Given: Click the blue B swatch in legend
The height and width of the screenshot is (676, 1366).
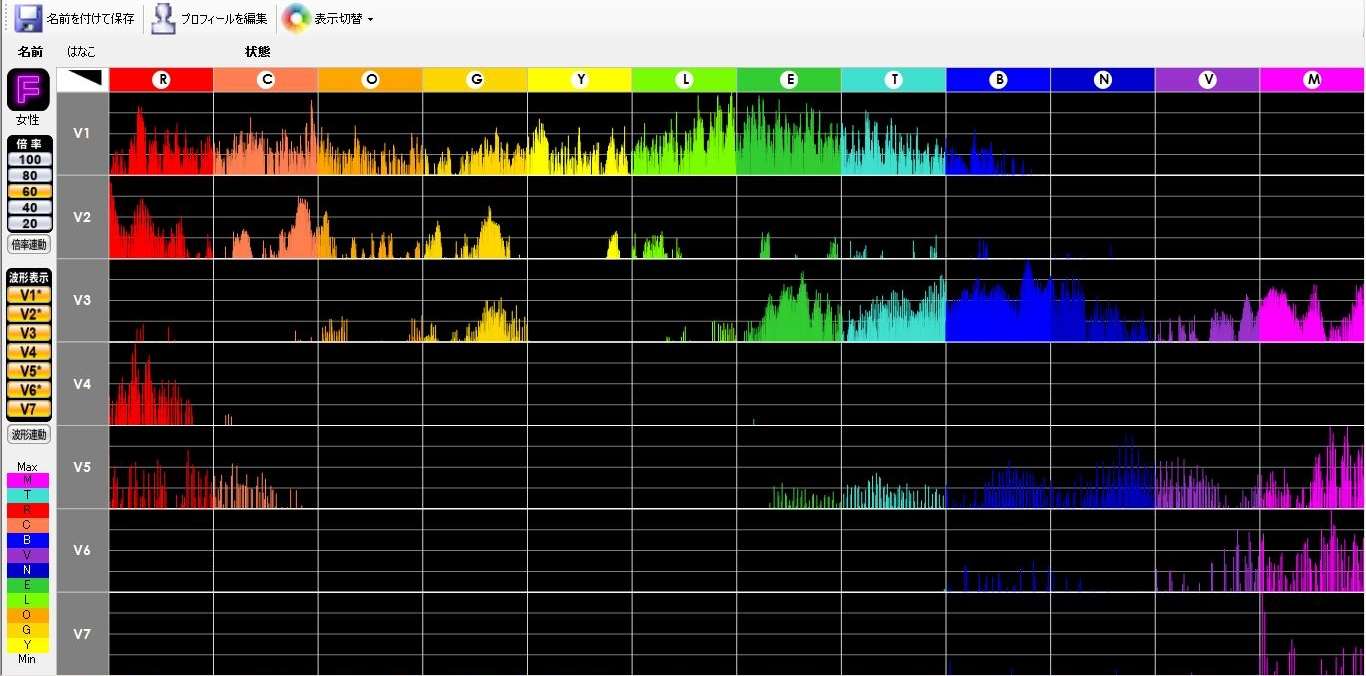Looking at the screenshot, I should [x=27, y=540].
